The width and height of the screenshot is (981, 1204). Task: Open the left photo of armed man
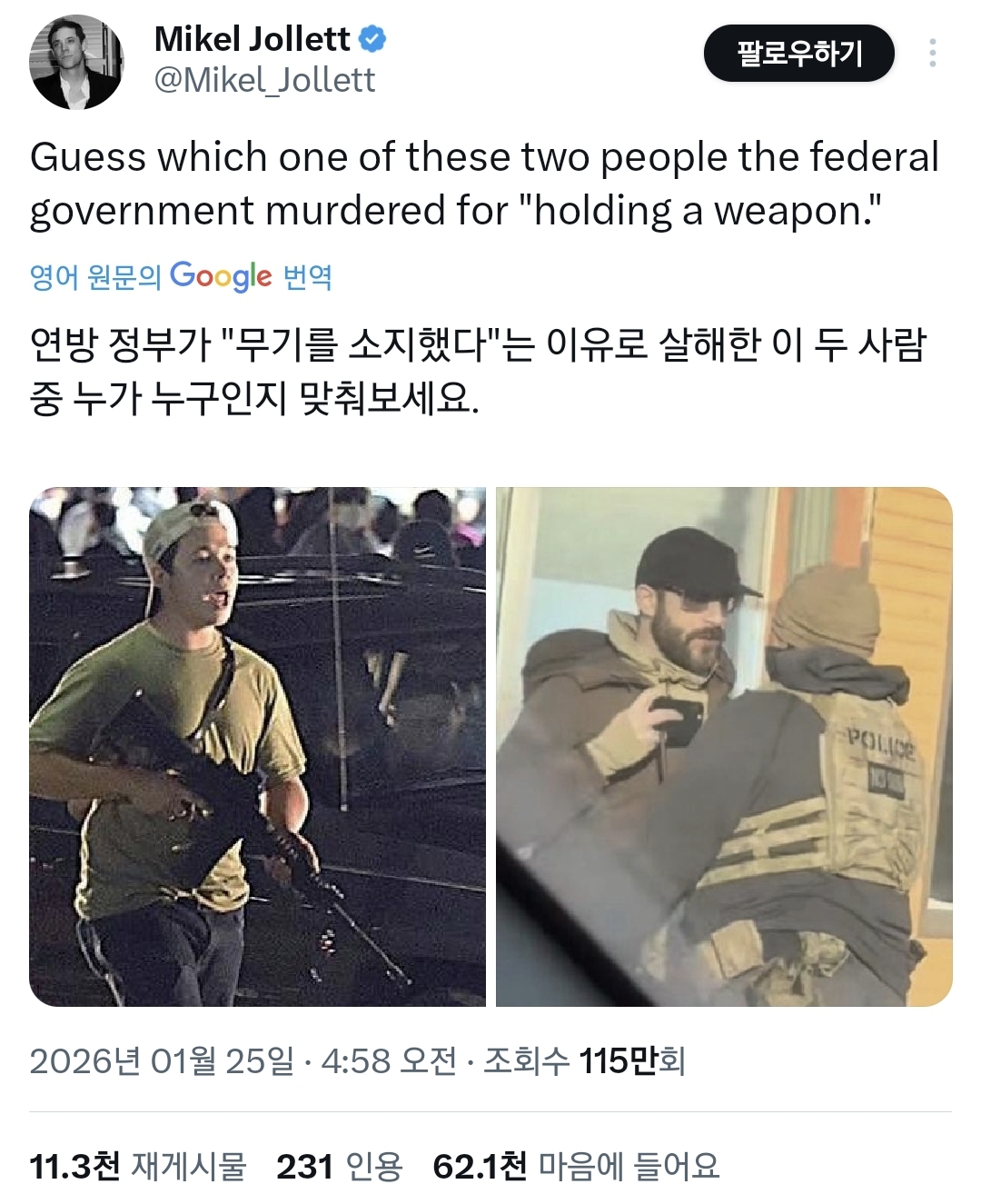tap(258, 747)
